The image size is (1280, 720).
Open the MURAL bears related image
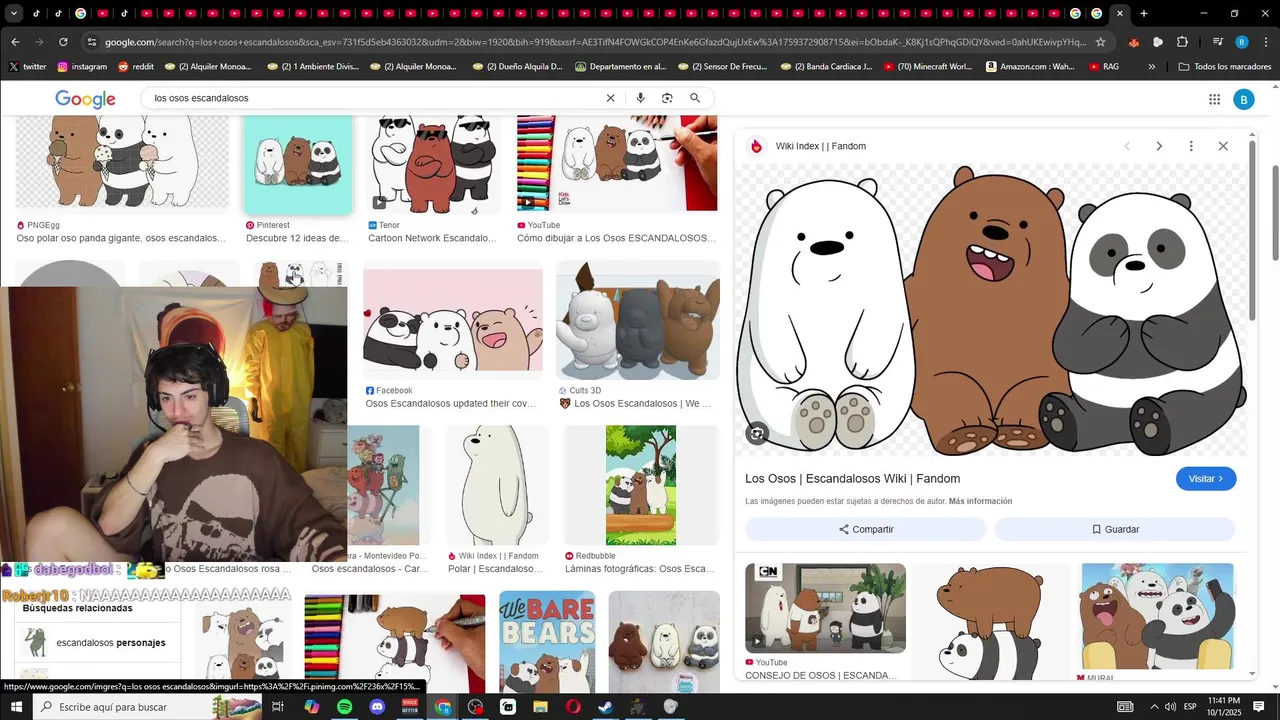pos(1157,616)
